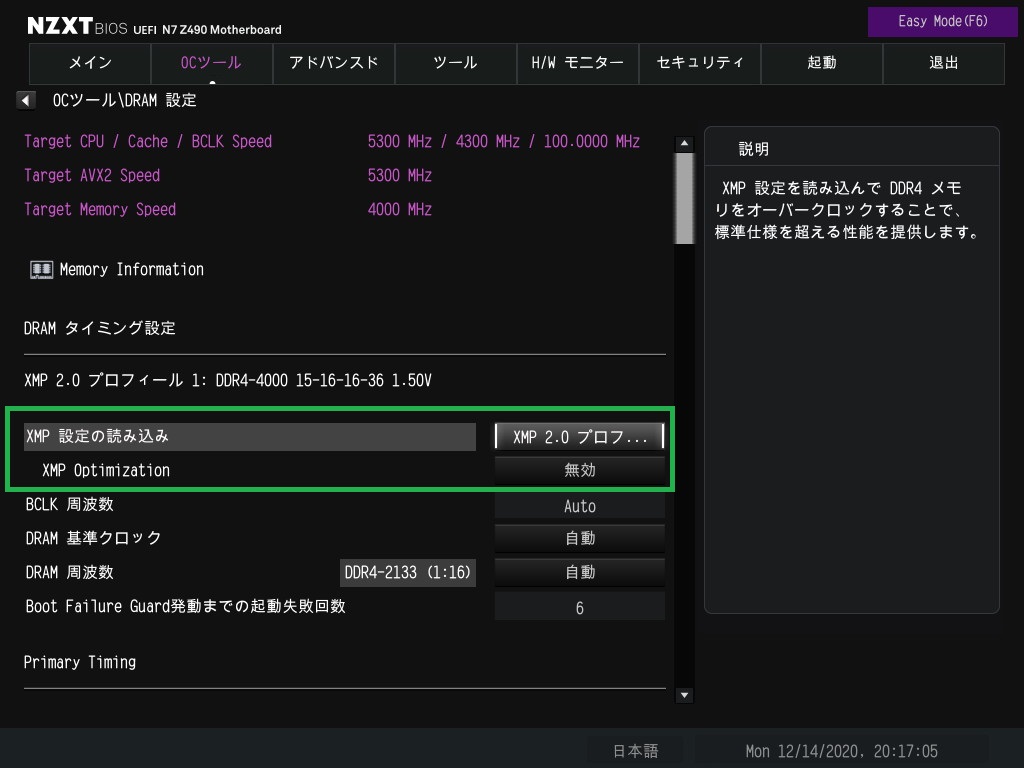Edit Boot Failure Guard count value 6
The height and width of the screenshot is (768, 1024).
pyautogui.click(x=580, y=607)
